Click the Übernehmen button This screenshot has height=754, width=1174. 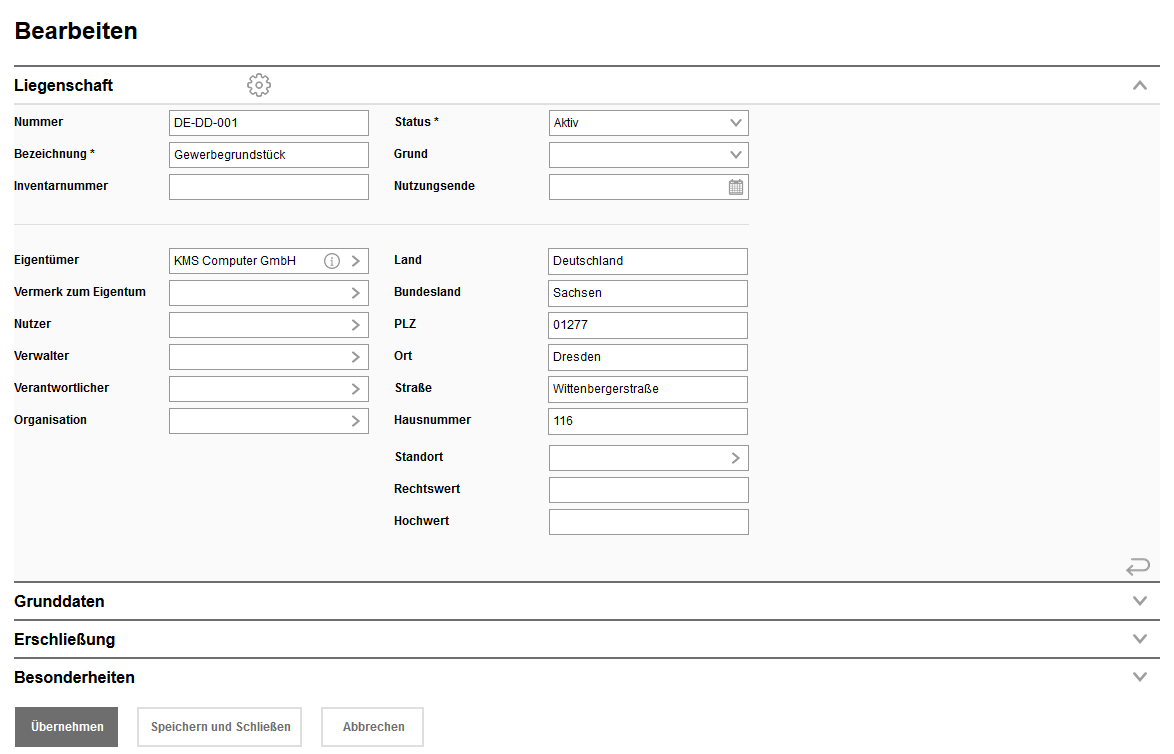[66, 727]
